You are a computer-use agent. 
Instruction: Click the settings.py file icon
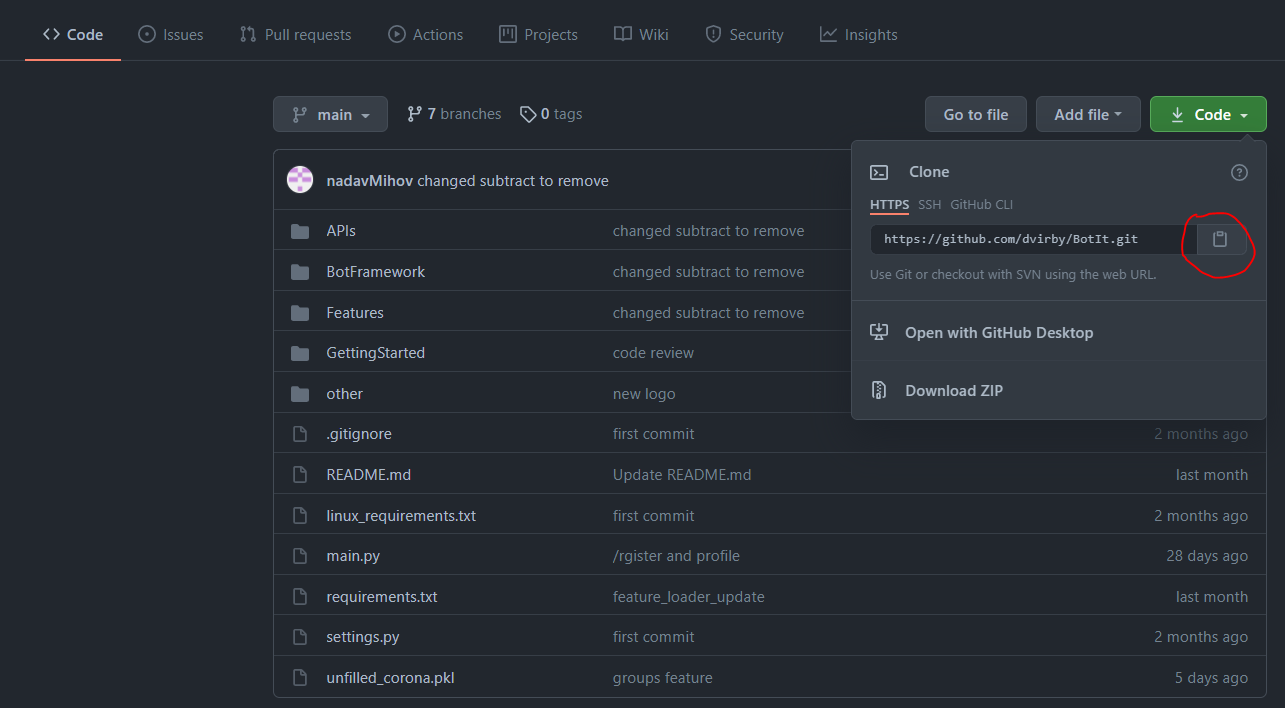299,637
